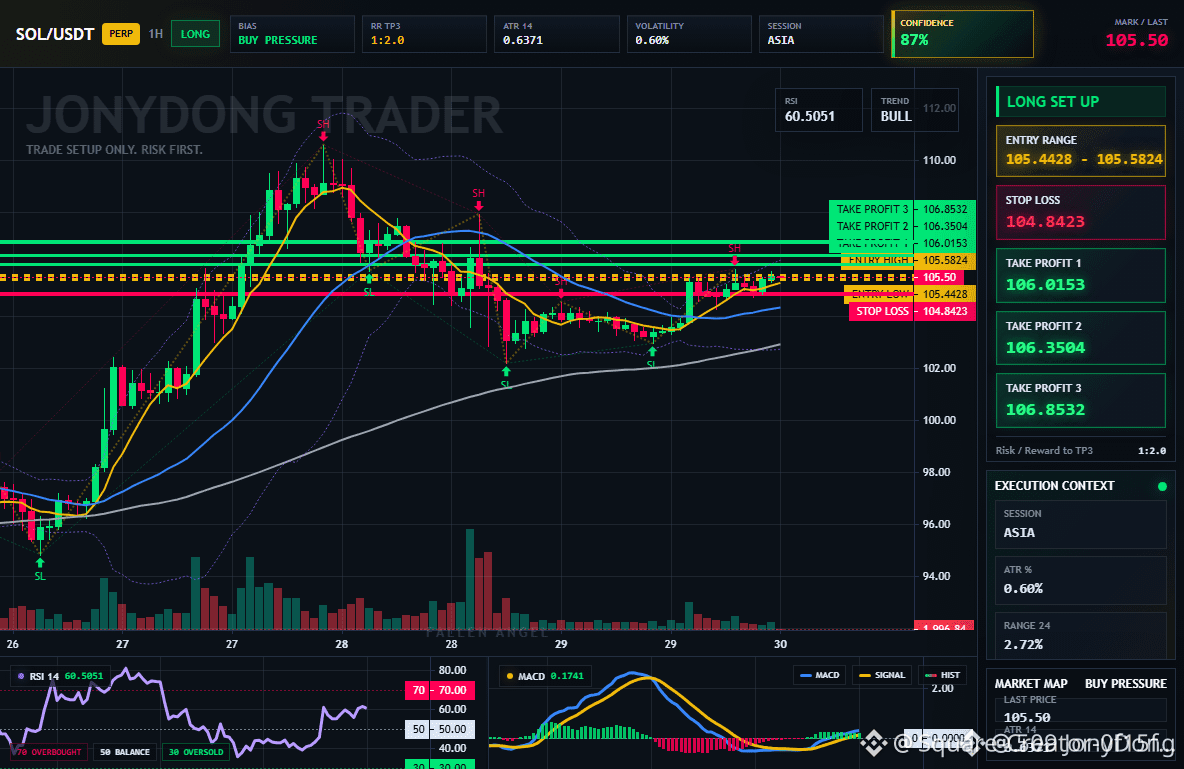The width and height of the screenshot is (1184, 769).
Task: Open the SOL/USDT pair title
Action: coord(55,34)
